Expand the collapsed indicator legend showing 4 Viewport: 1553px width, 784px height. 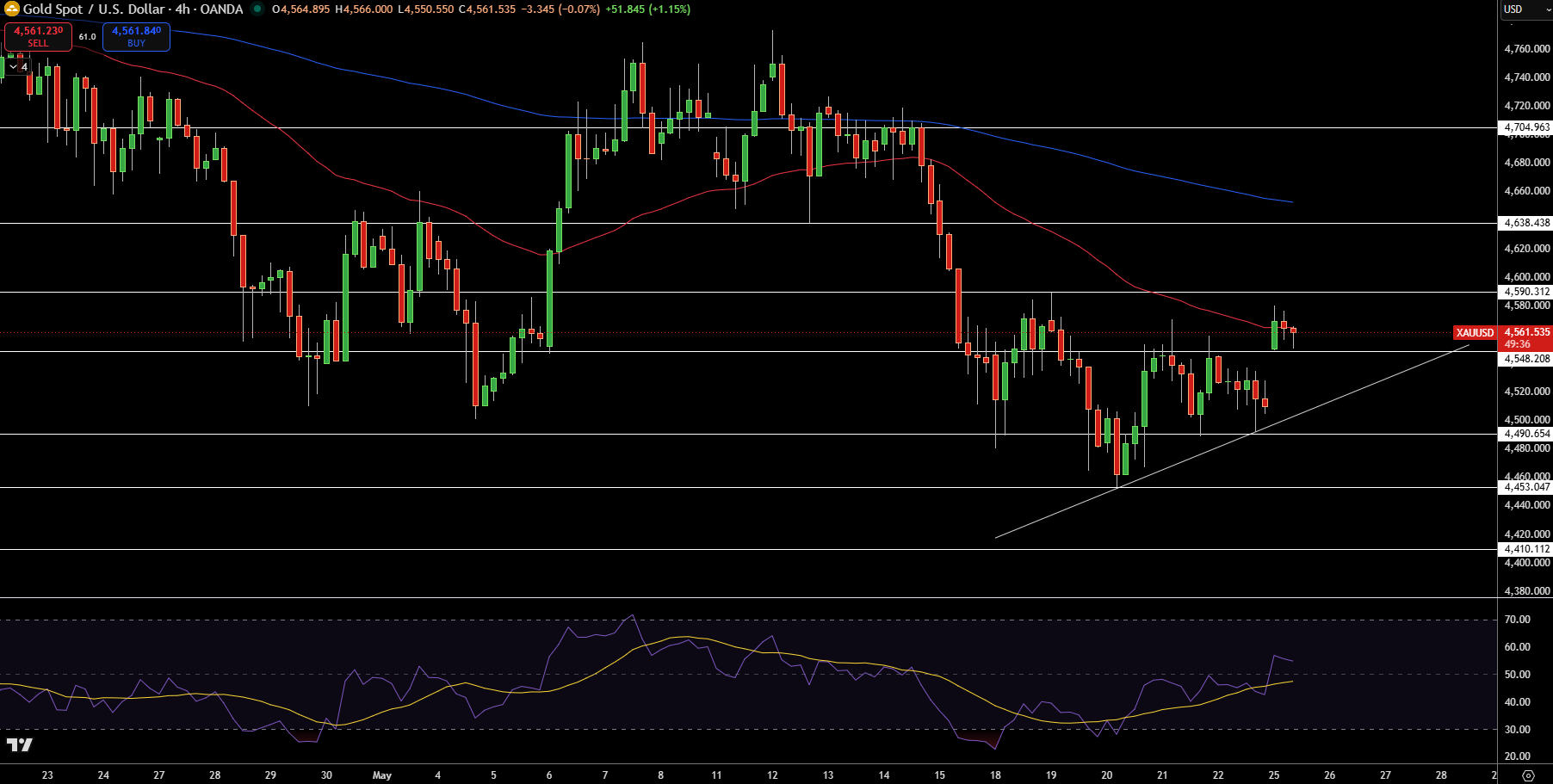(18, 66)
